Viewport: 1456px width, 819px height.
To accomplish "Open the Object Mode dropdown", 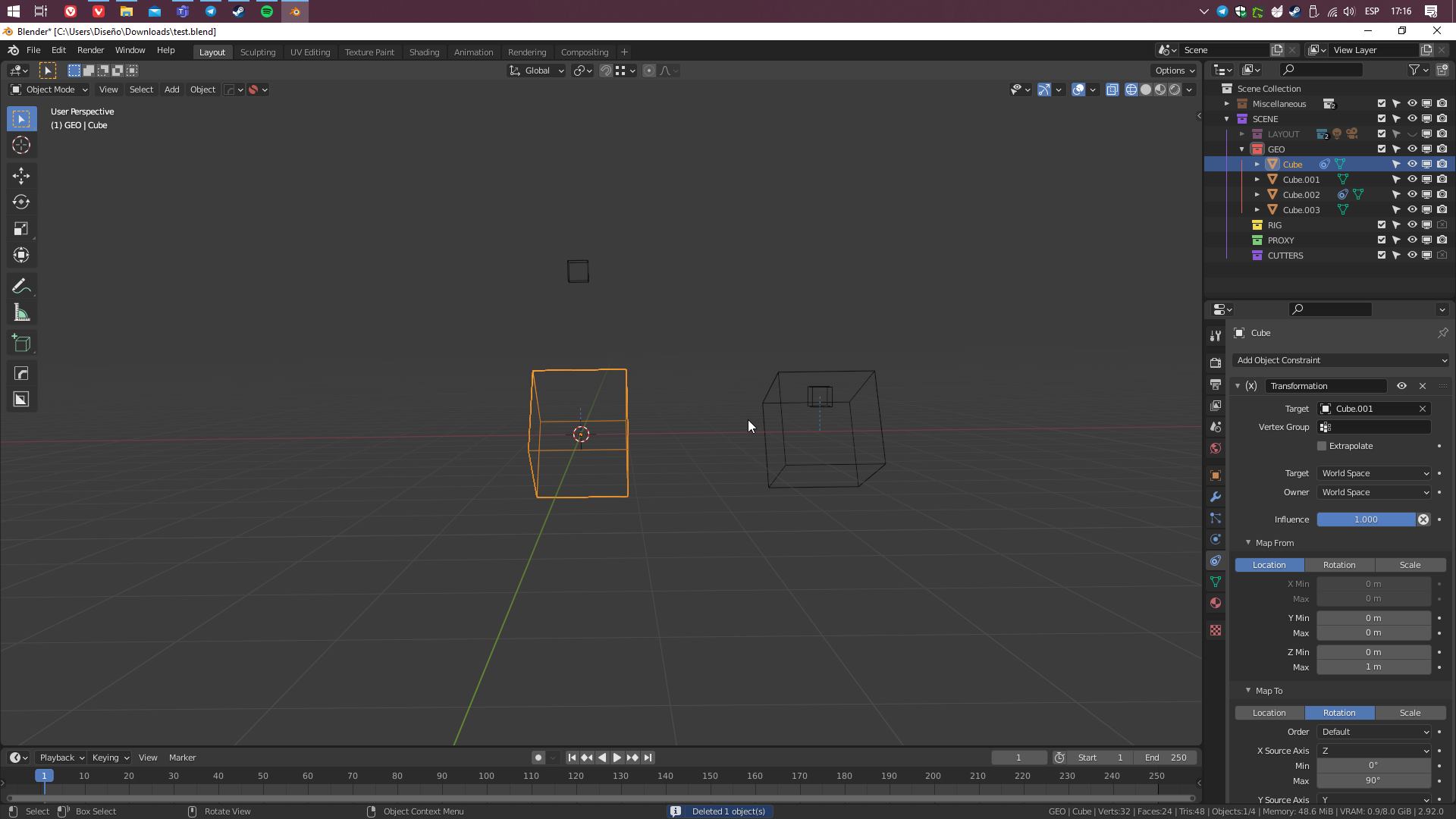I will 49,89.
